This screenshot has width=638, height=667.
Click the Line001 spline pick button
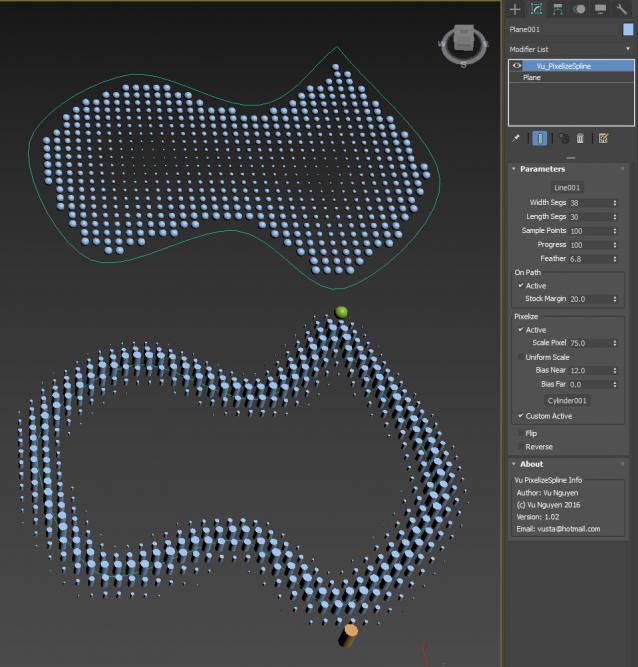coord(567,187)
